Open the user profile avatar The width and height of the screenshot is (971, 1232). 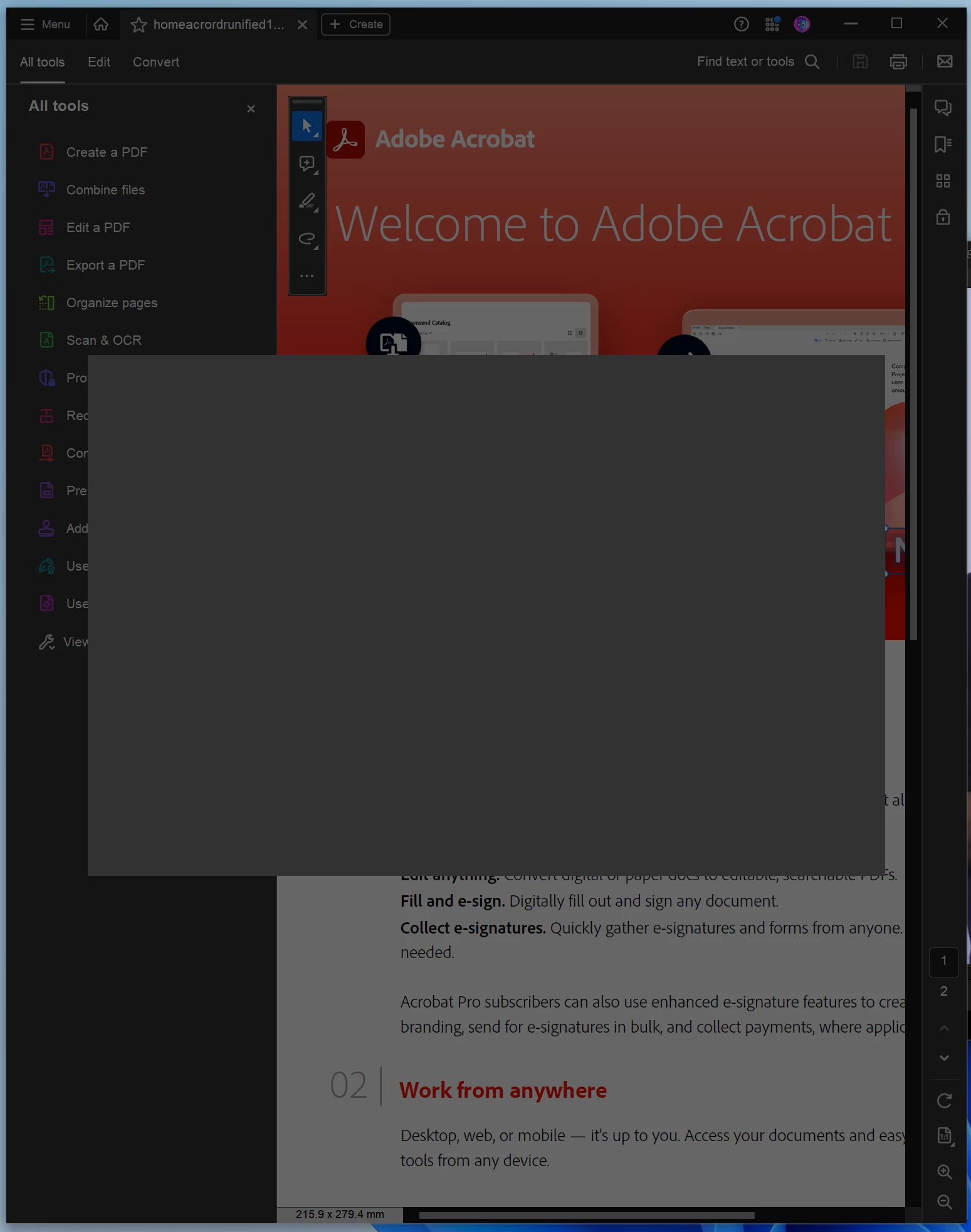tap(802, 24)
